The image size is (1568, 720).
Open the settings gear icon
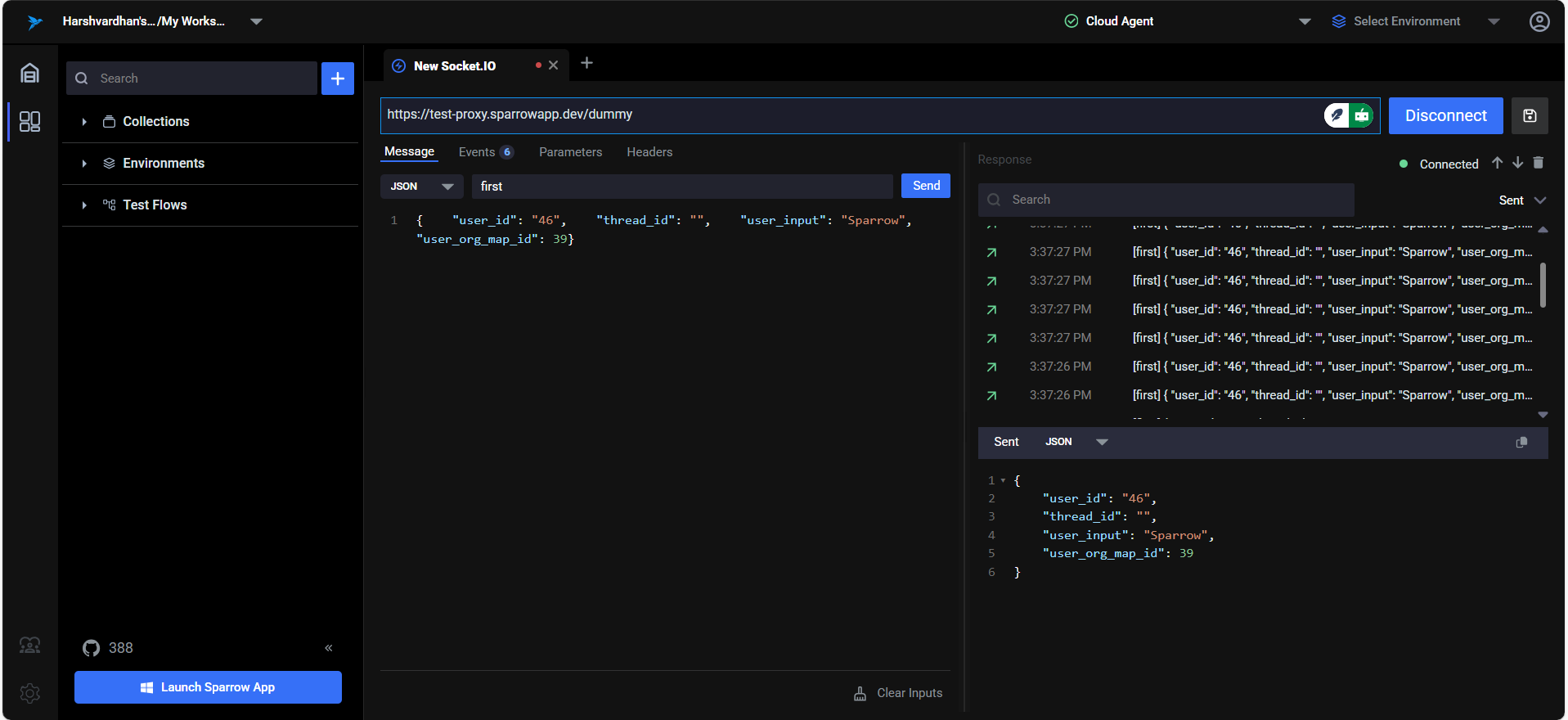[x=29, y=694]
